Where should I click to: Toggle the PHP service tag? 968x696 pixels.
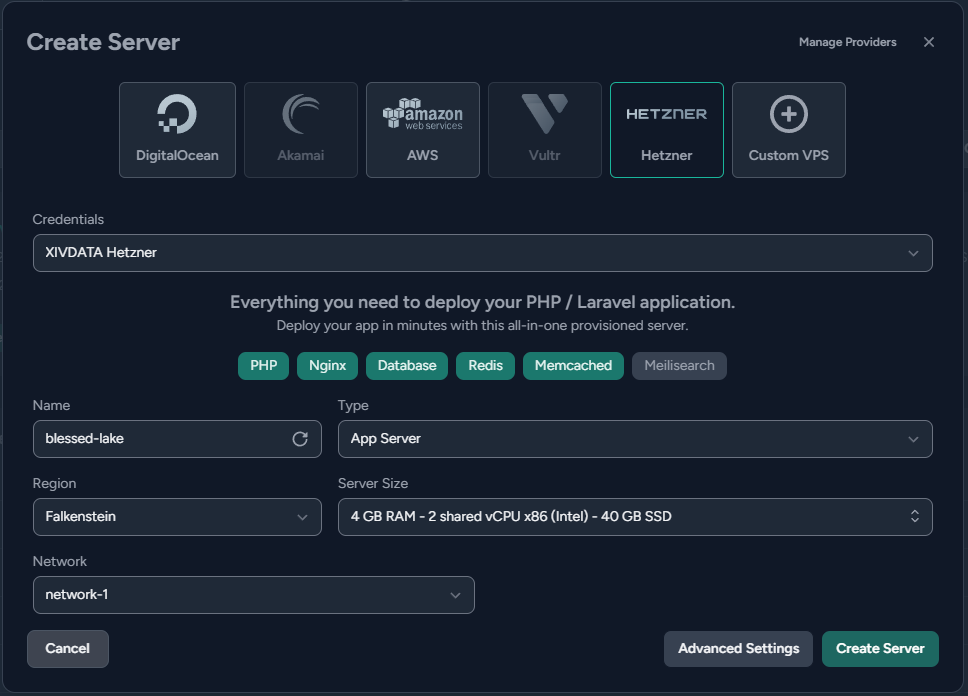(264, 366)
